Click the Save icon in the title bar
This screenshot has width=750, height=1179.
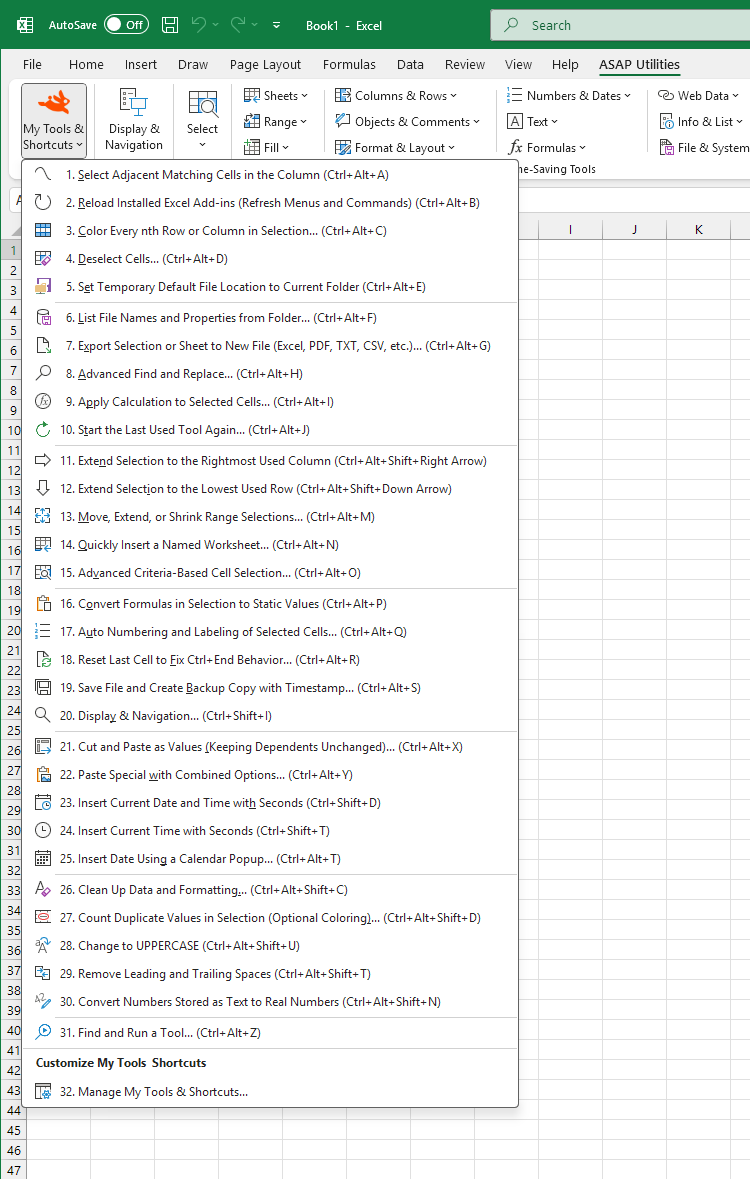(x=170, y=25)
